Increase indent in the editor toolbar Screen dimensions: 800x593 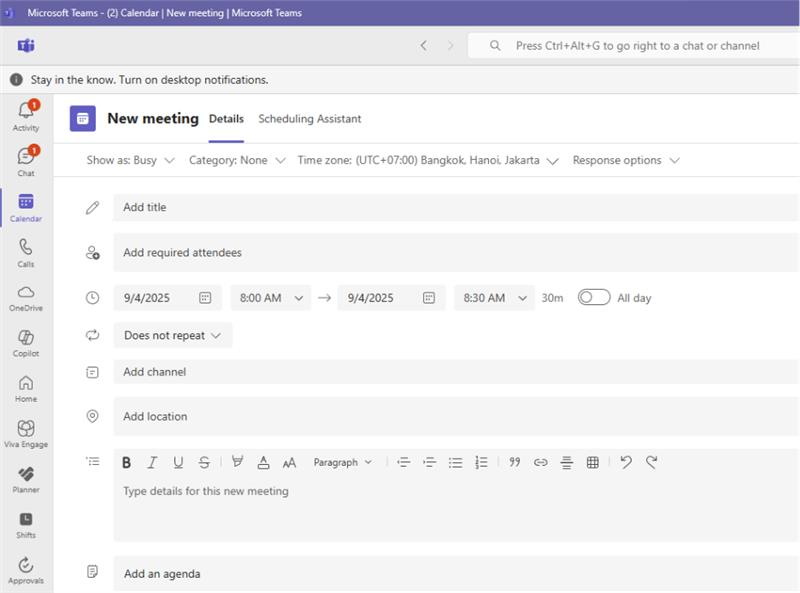(x=430, y=462)
